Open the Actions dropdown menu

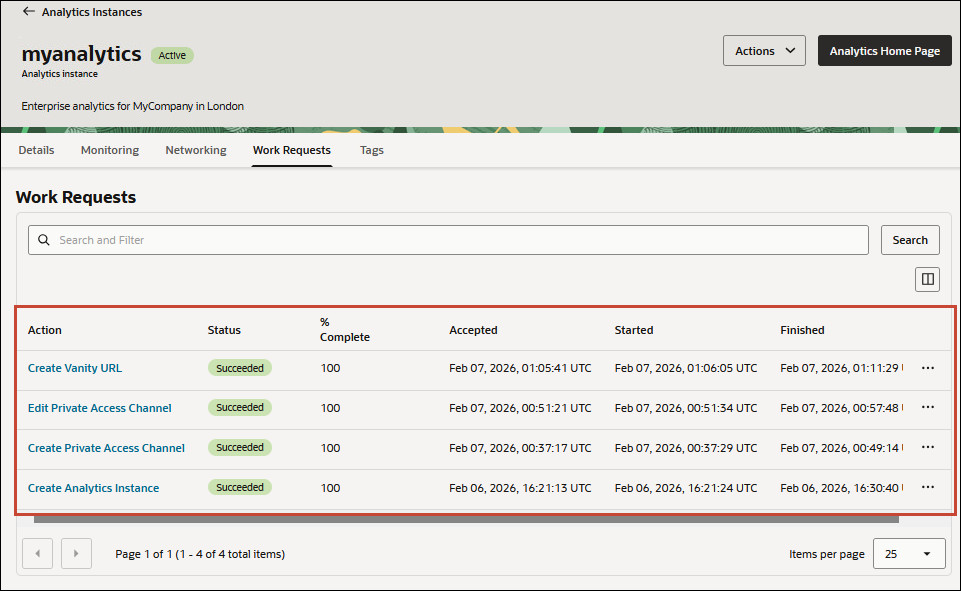(x=763, y=50)
